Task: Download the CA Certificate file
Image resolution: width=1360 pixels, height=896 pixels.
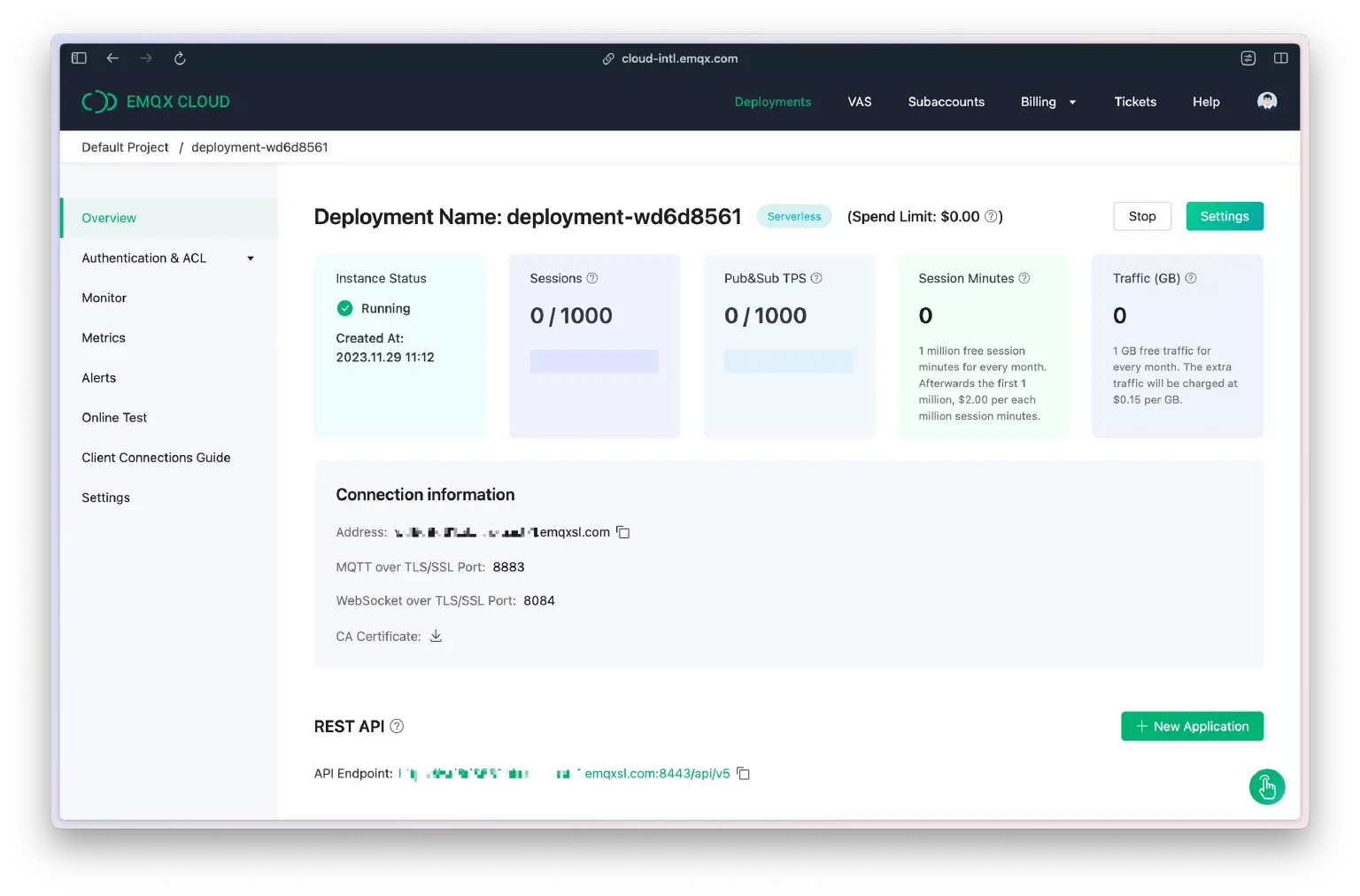Action: [436, 636]
